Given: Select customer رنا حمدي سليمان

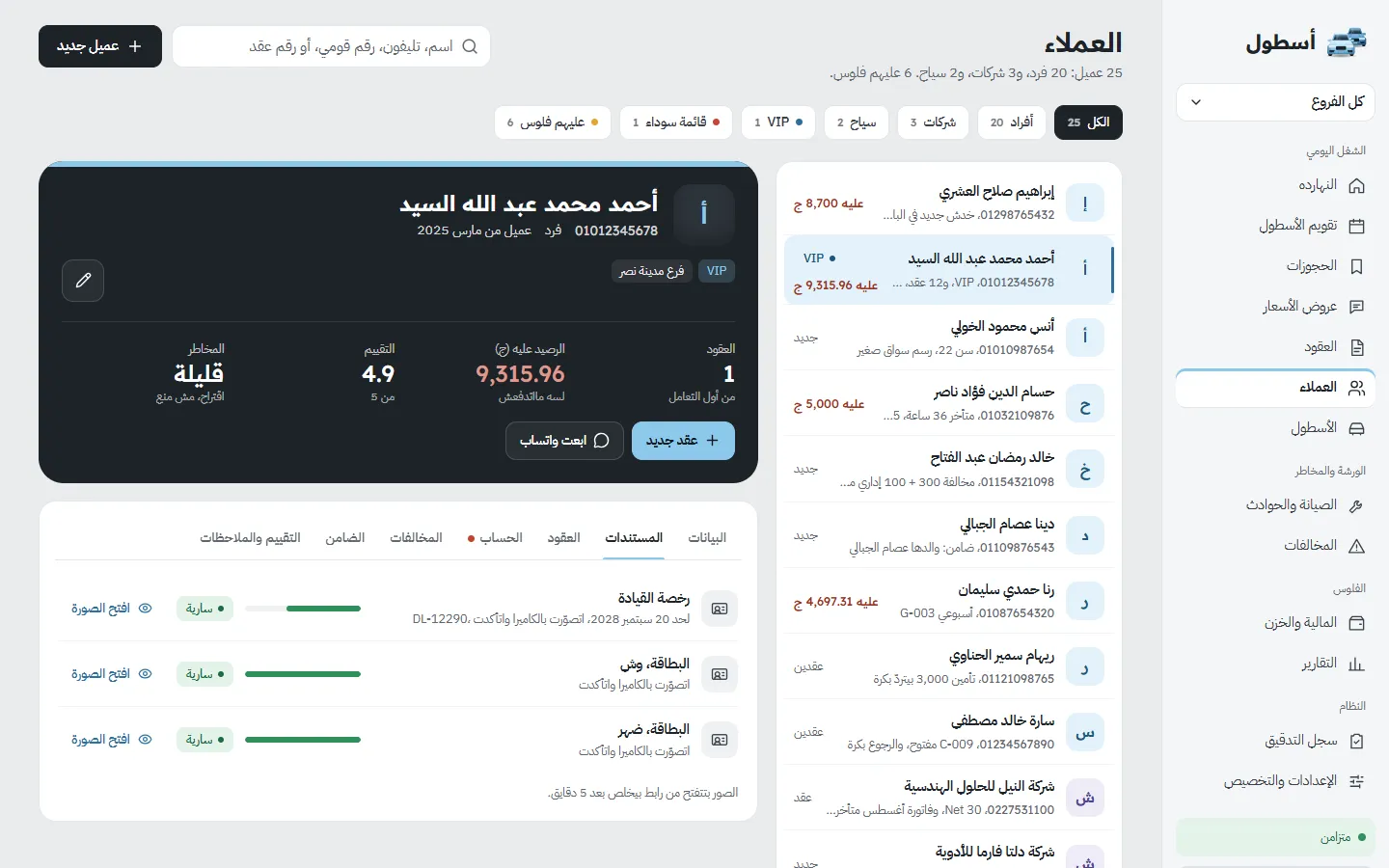Looking at the screenshot, I should pyautogui.click(x=949, y=601).
